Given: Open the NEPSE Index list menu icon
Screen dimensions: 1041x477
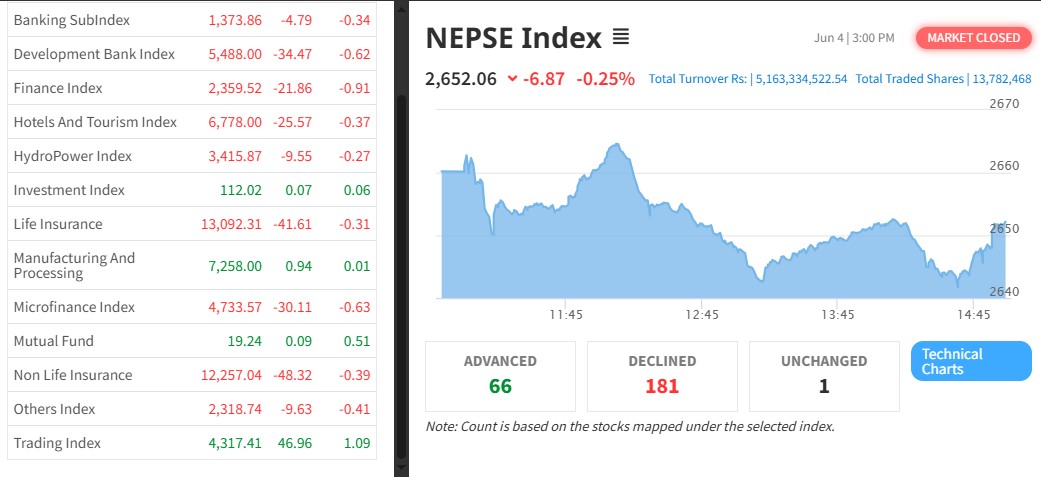Looking at the screenshot, I should (620, 38).
